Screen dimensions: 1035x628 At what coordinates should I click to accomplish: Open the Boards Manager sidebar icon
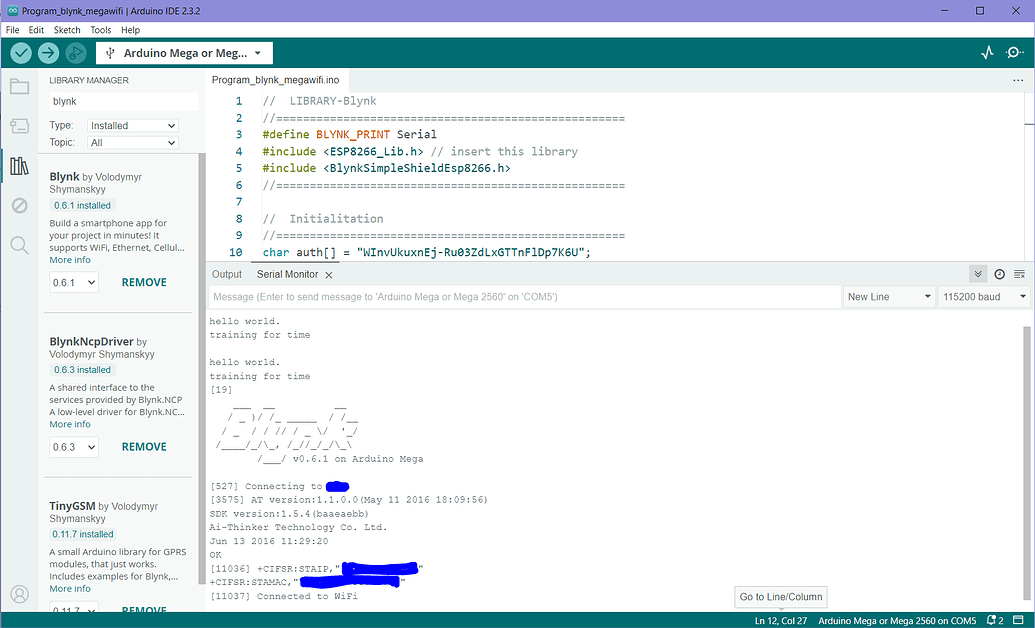tap(19, 125)
